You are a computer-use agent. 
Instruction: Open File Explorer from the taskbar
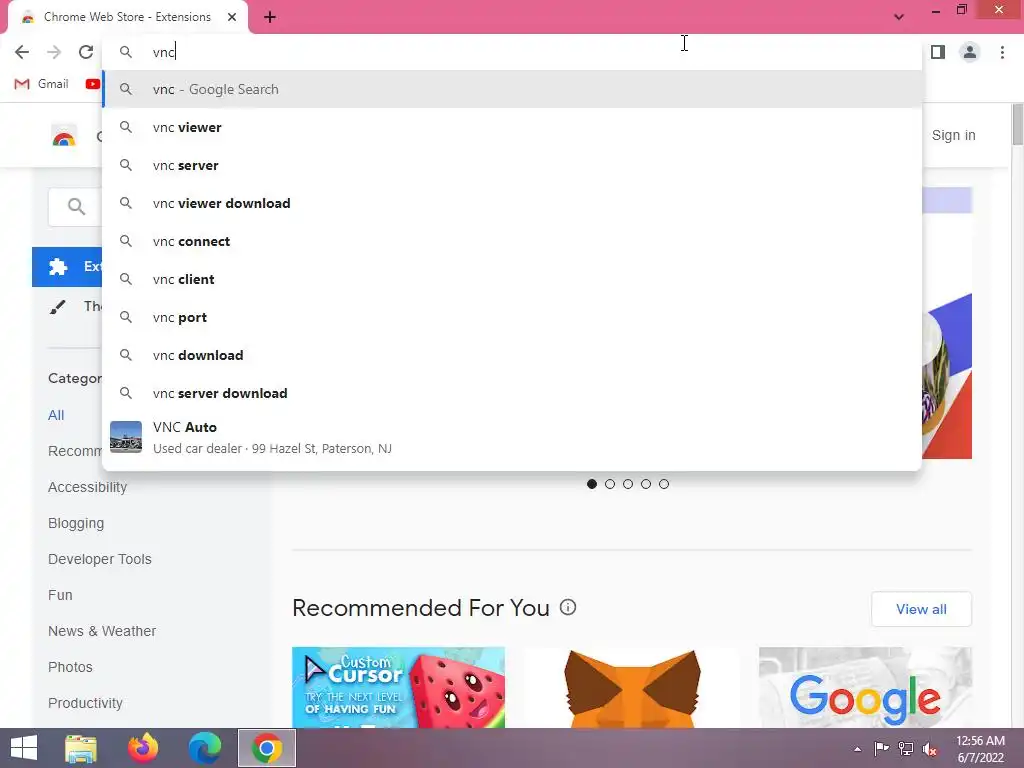[x=81, y=748]
